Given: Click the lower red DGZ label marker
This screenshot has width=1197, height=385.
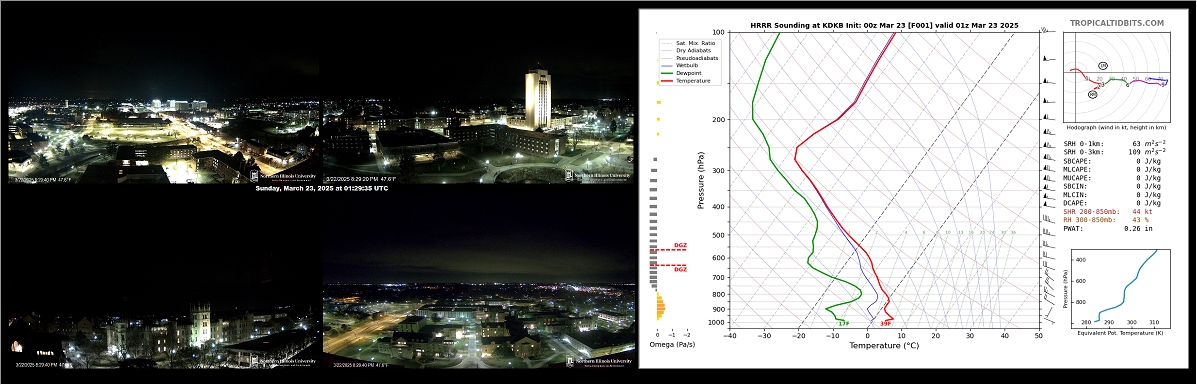Looking at the screenshot, I should (679, 269).
